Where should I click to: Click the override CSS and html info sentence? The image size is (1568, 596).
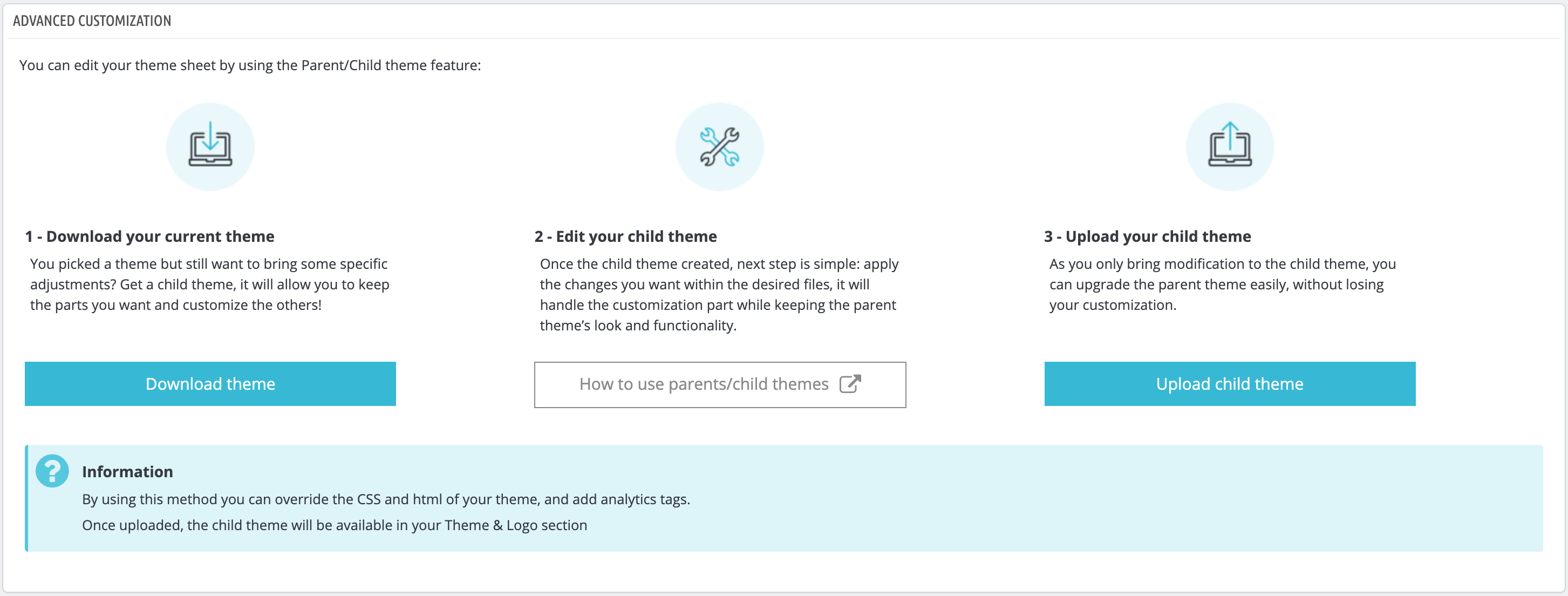[386, 499]
